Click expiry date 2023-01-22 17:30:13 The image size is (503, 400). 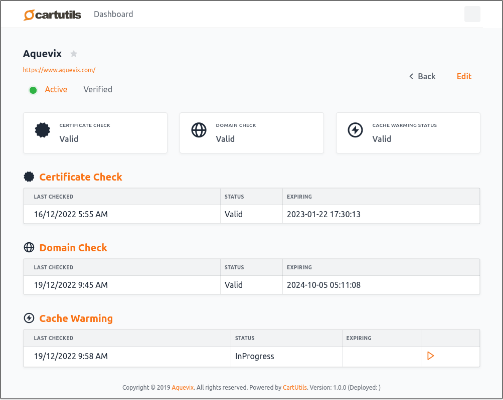click(x=324, y=214)
